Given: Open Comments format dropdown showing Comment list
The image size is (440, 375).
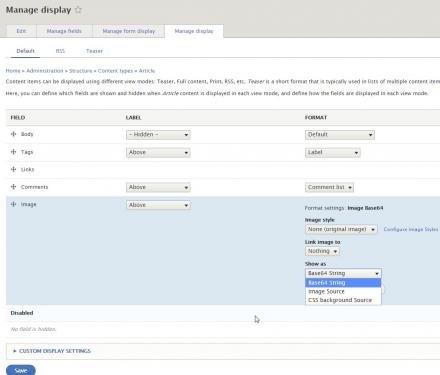Looking at the screenshot, I should click(329, 187).
